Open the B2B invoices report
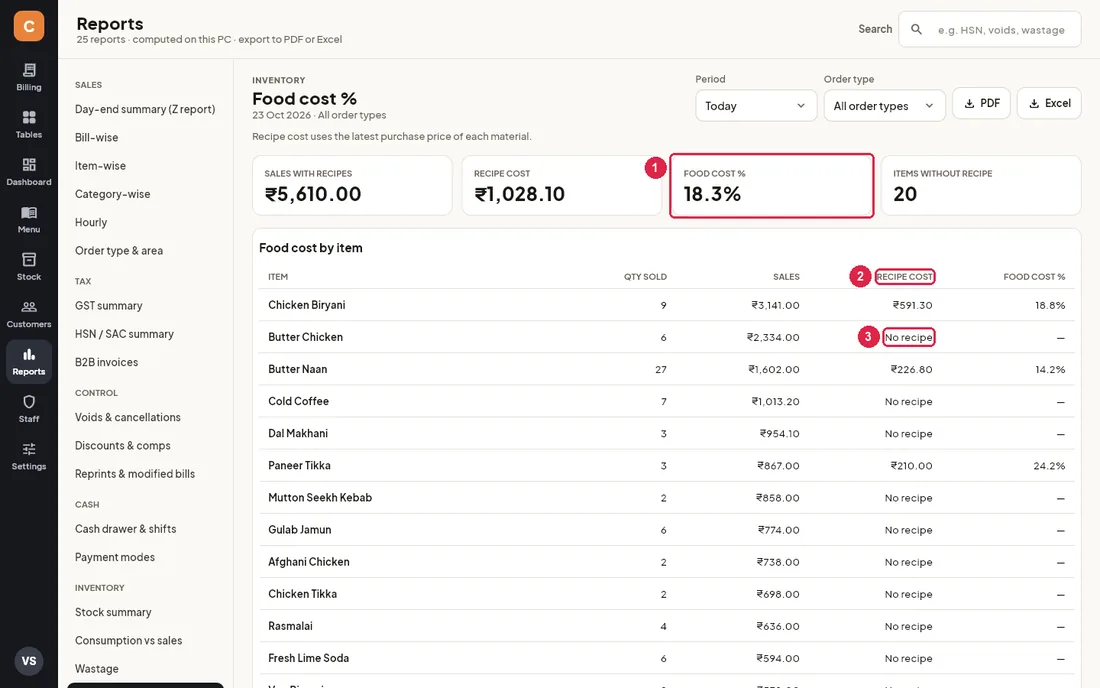This screenshot has width=1100, height=688. pyautogui.click(x=107, y=362)
